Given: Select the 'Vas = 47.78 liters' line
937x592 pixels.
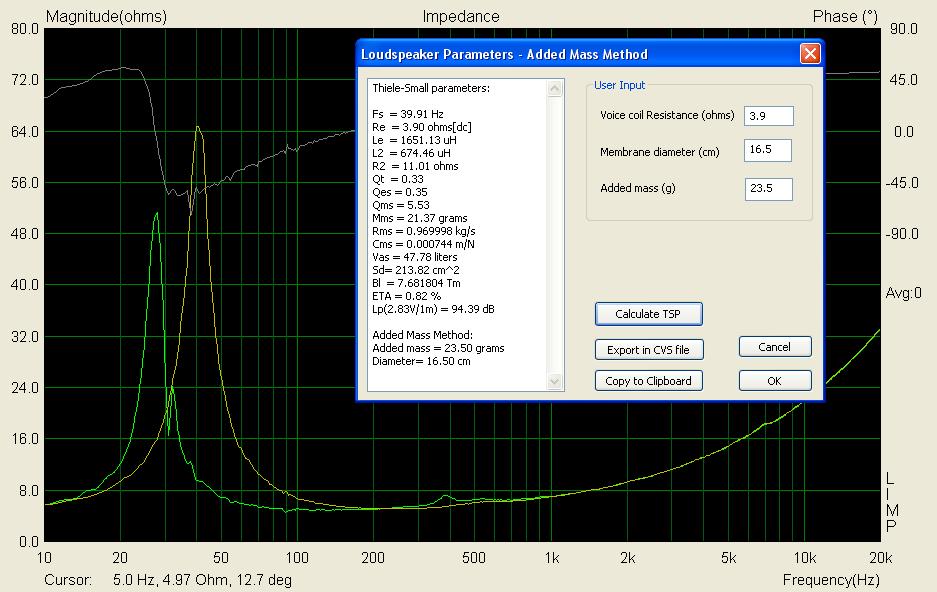Looking at the screenshot, I should (415, 257).
